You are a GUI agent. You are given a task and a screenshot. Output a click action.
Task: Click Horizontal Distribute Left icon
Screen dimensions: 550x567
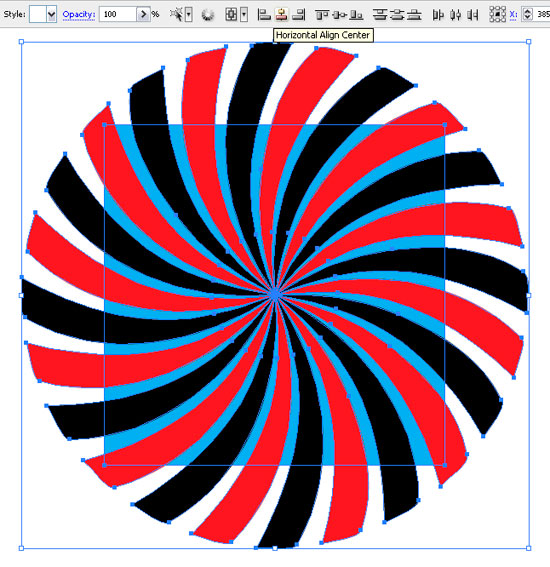438,15
